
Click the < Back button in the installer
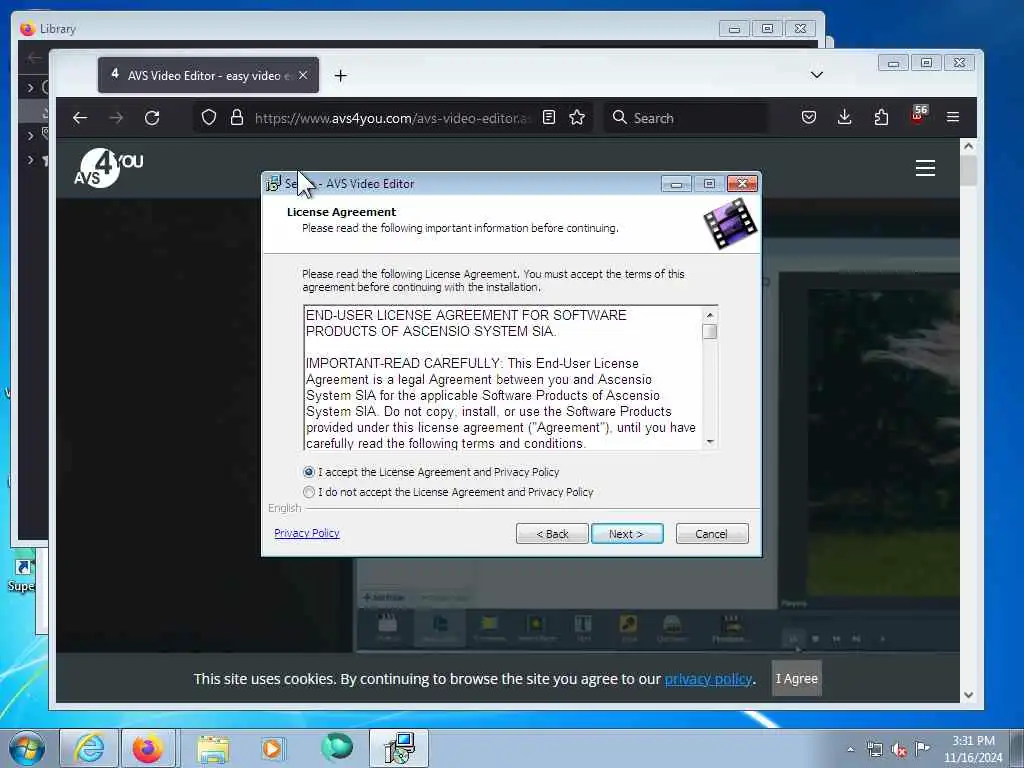[552, 534]
